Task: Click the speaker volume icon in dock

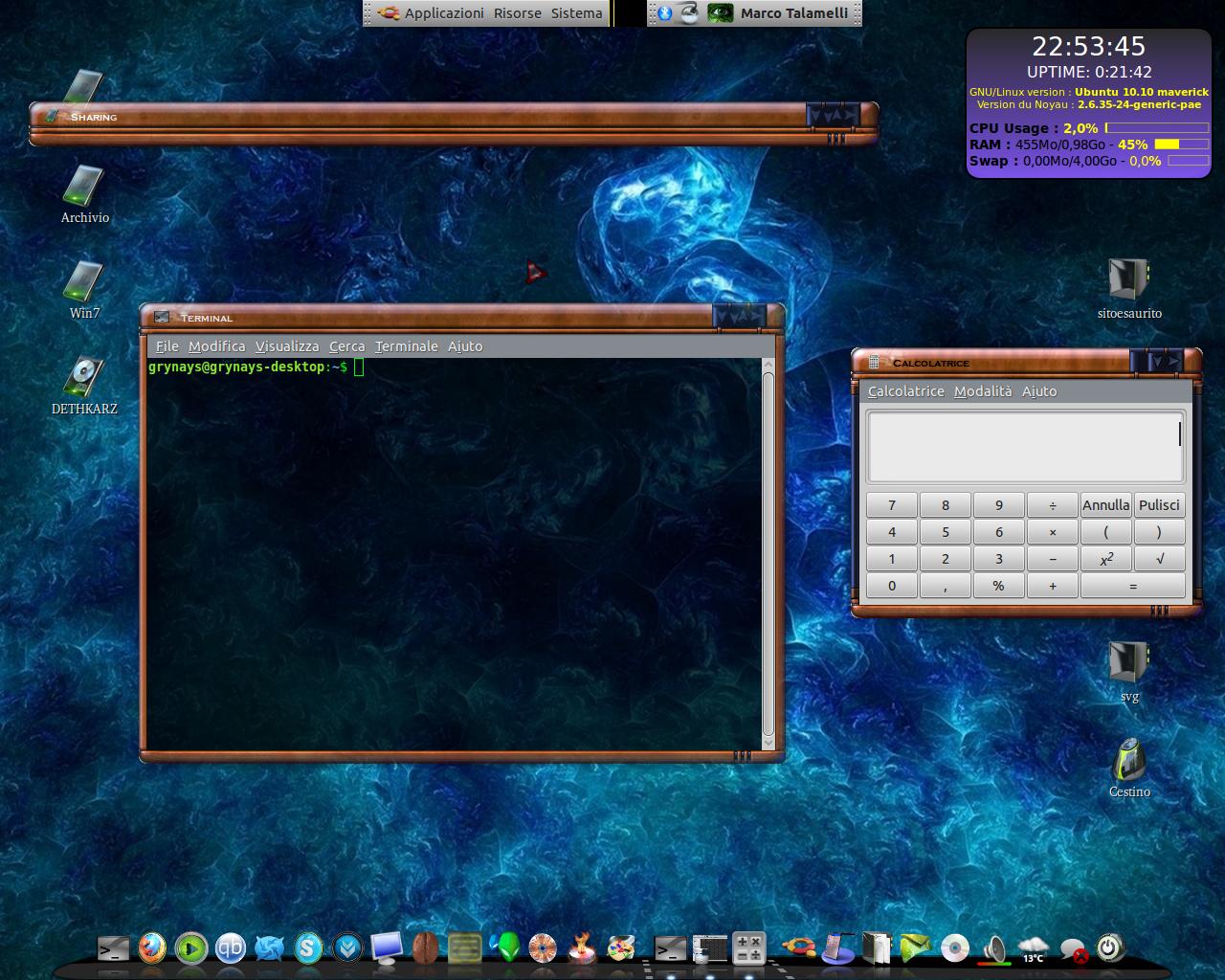Action: click(994, 948)
